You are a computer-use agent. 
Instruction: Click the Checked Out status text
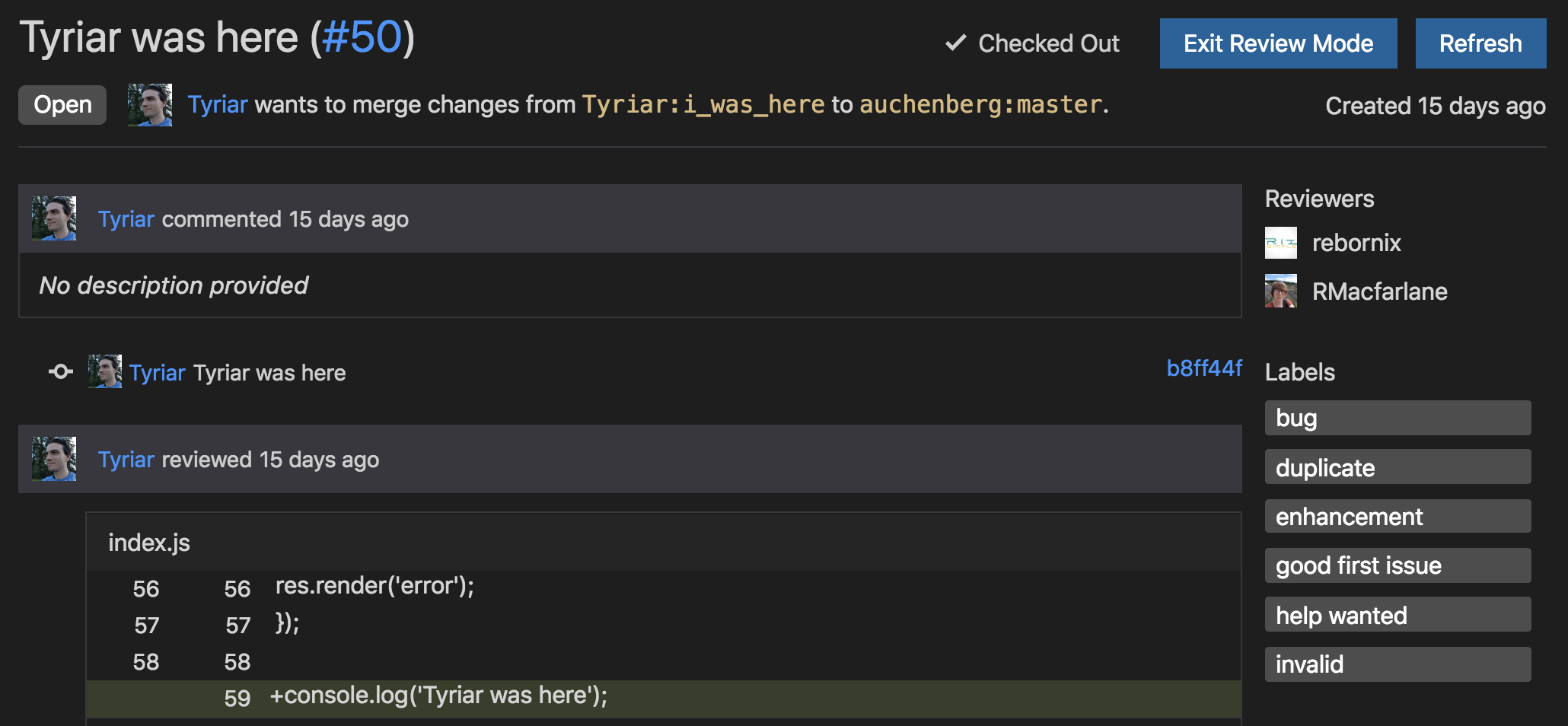point(1048,43)
